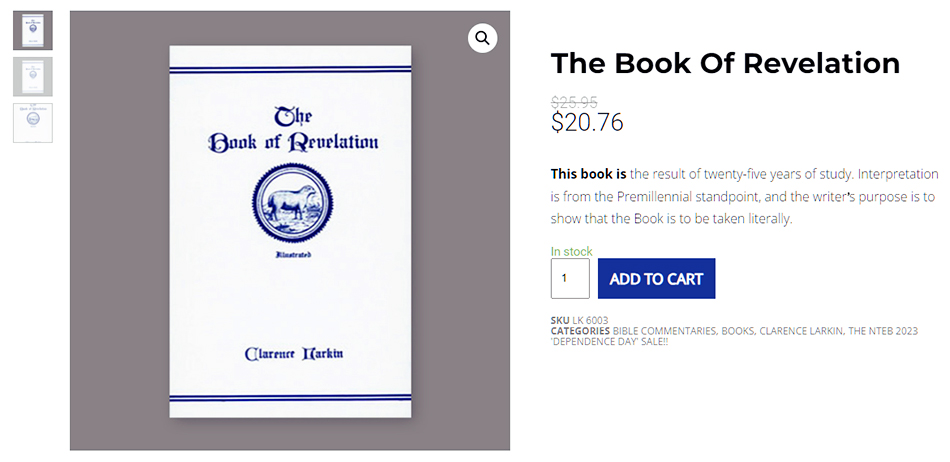
Task: Click the lamb seal emblem on the cover
Action: [x=291, y=204]
